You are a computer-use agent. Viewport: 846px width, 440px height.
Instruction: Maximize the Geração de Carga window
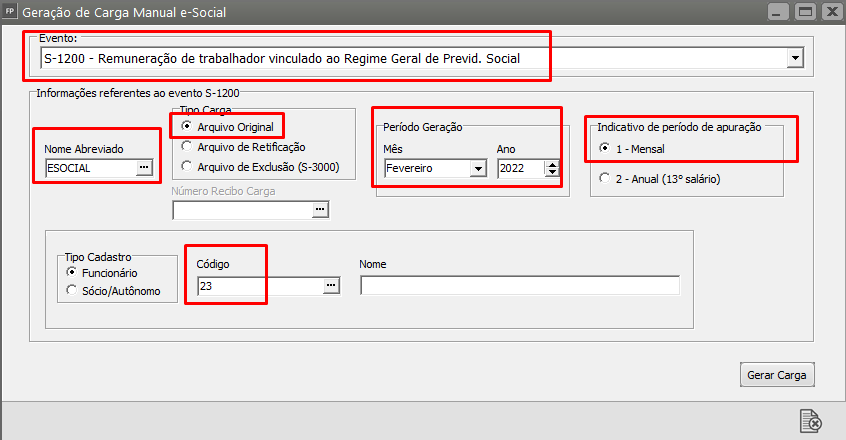click(x=806, y=11)
